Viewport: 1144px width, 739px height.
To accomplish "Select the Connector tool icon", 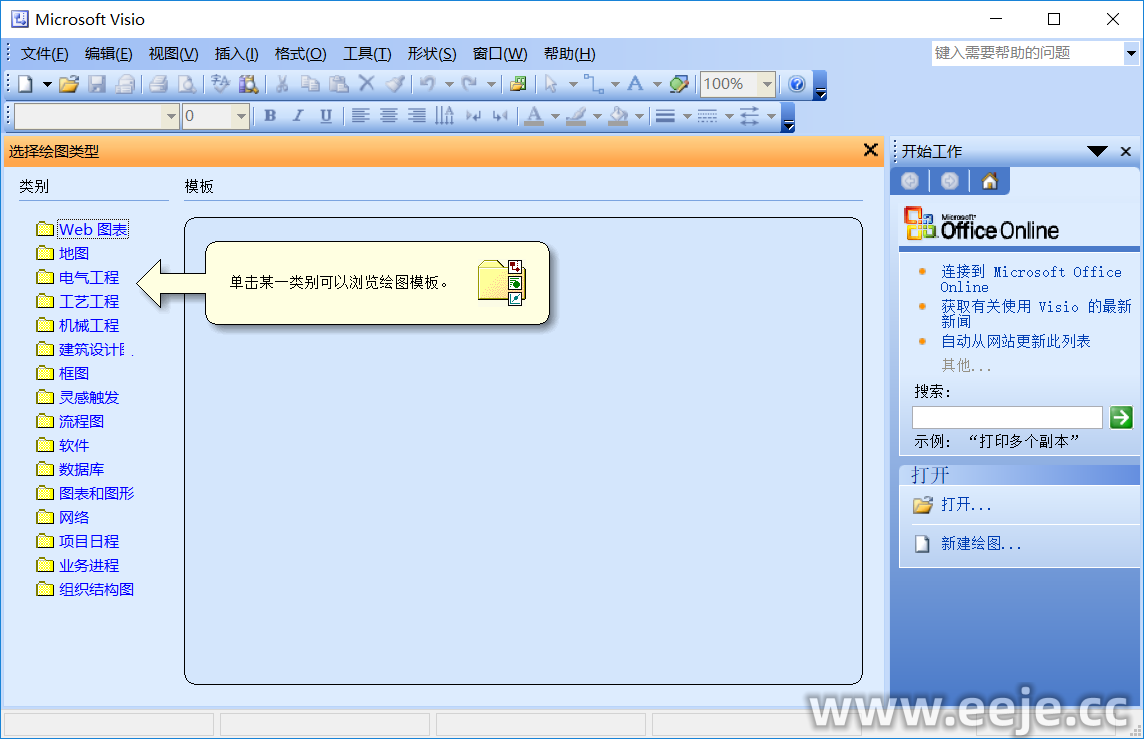I will pyautogui.click(x=594, y=85).
